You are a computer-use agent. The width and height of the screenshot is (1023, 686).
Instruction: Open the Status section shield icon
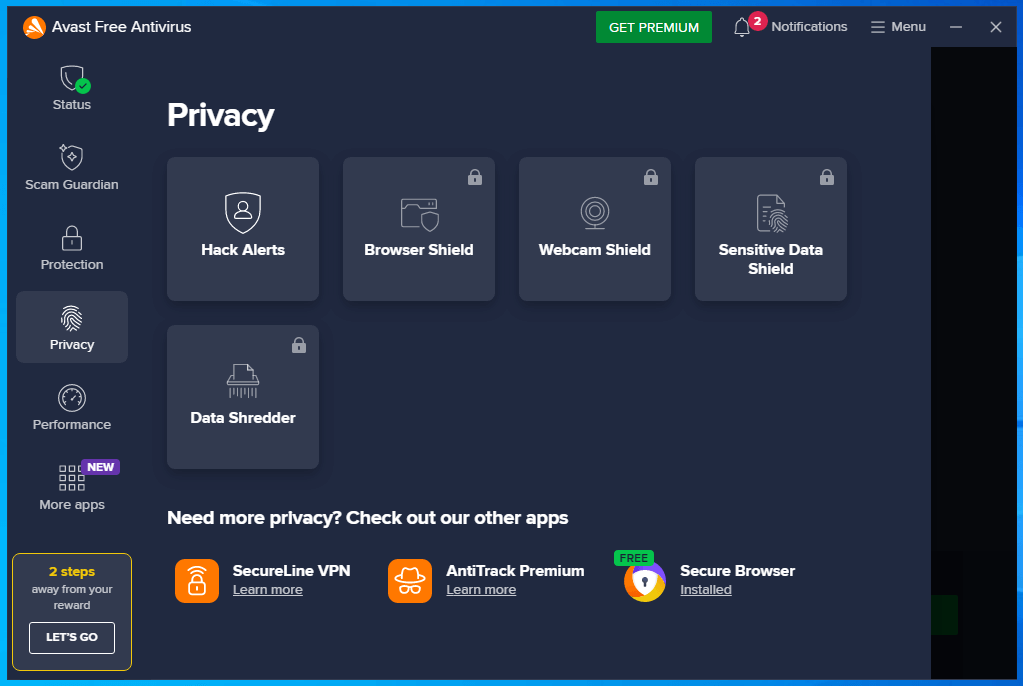[x=74, y=79]
